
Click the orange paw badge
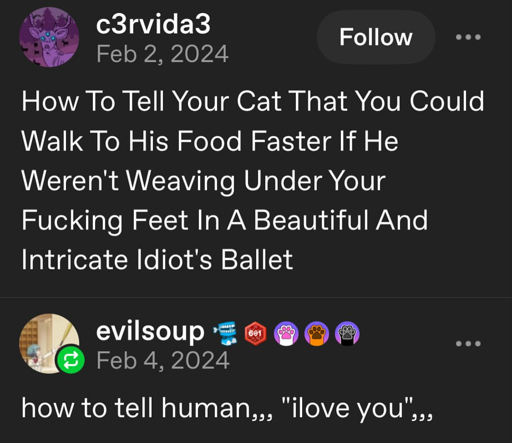(317, 333)
